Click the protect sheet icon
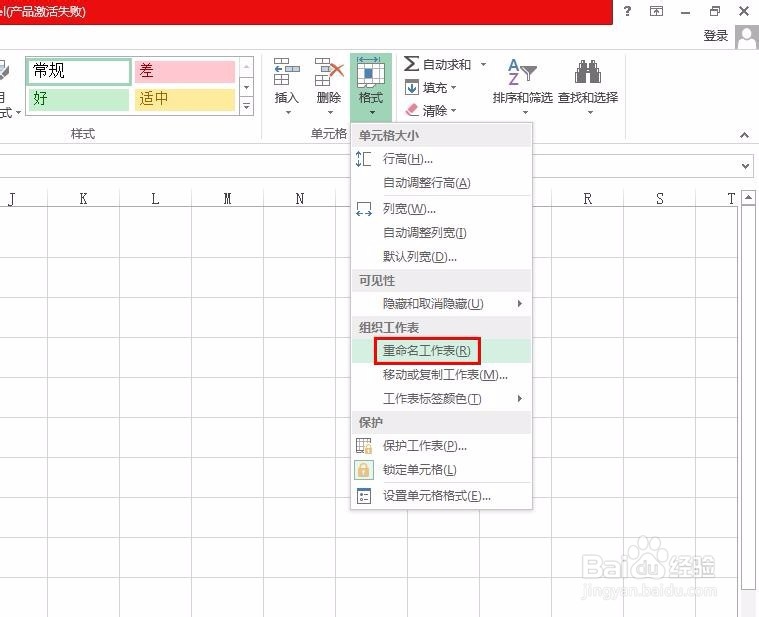 pos(364,446)
